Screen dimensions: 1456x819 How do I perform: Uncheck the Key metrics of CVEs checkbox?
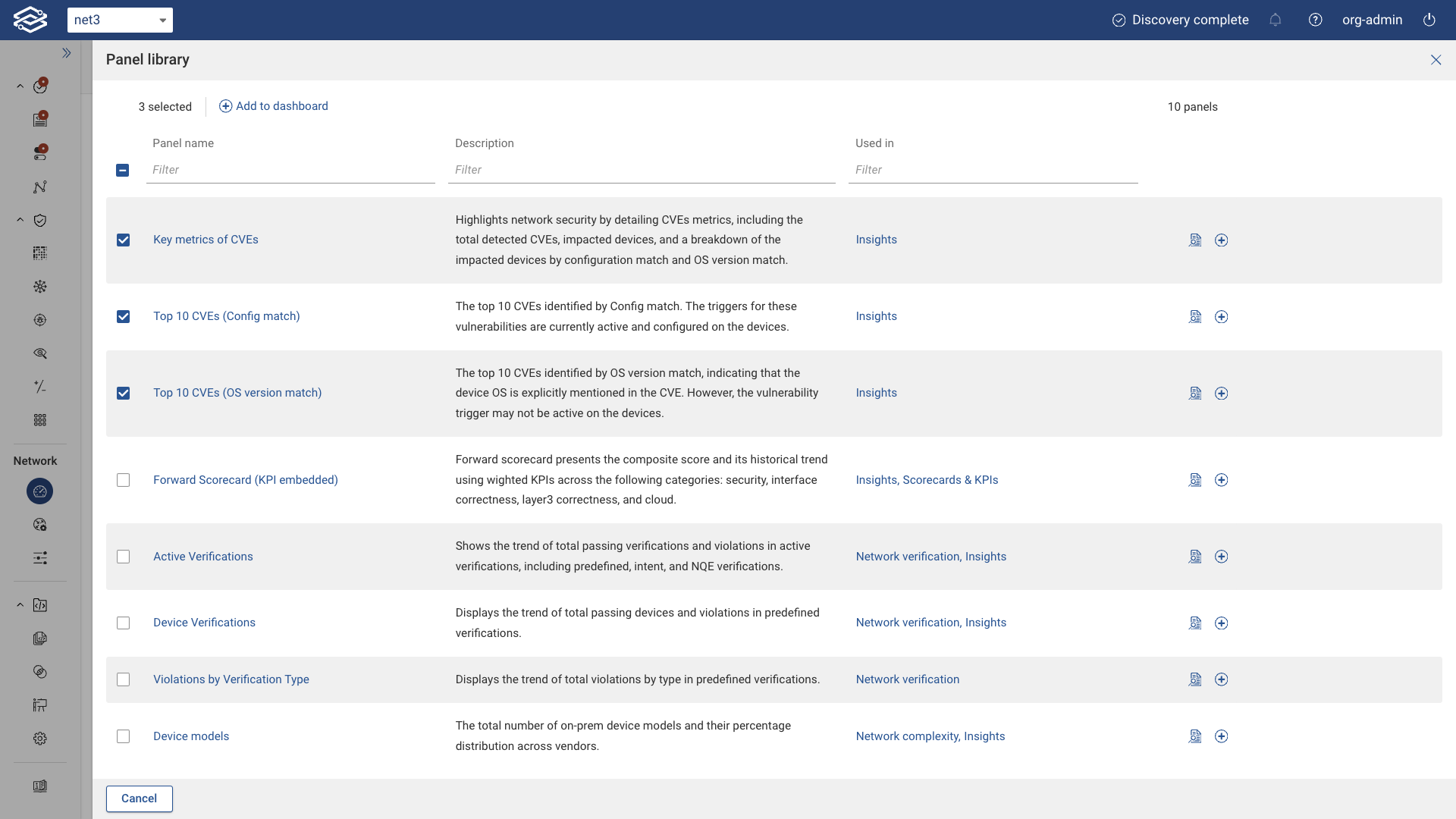click(x=124, y=240)
